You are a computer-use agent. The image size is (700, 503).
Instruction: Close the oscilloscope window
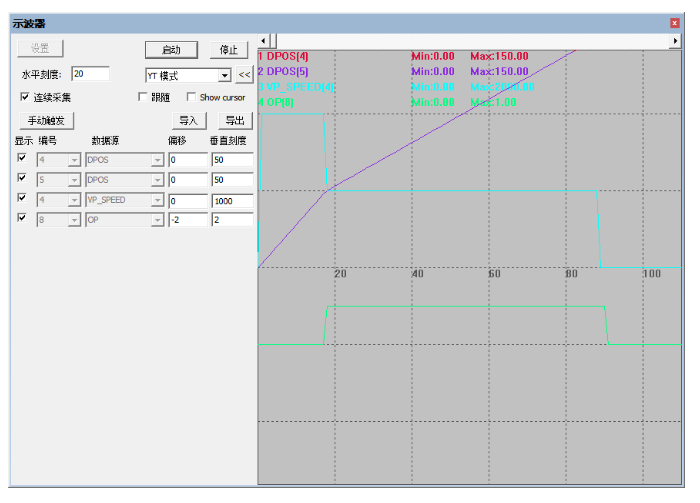tap(675, 23)
